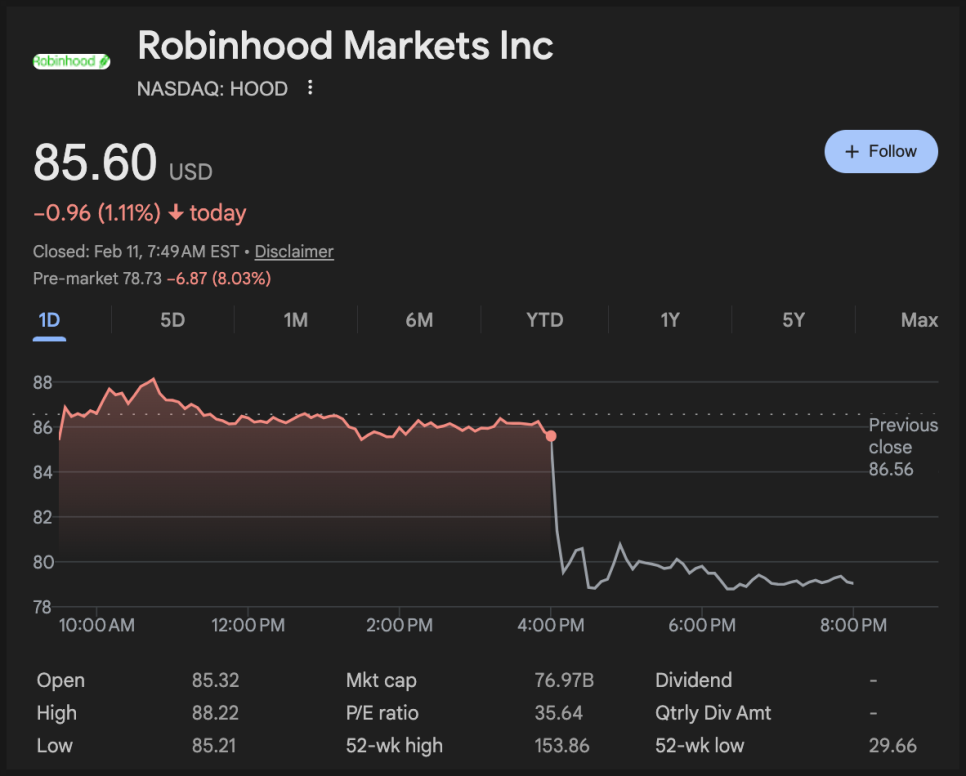The image size is (966, 776).
Task: Open the Disclaimer link
Action: 294,252
